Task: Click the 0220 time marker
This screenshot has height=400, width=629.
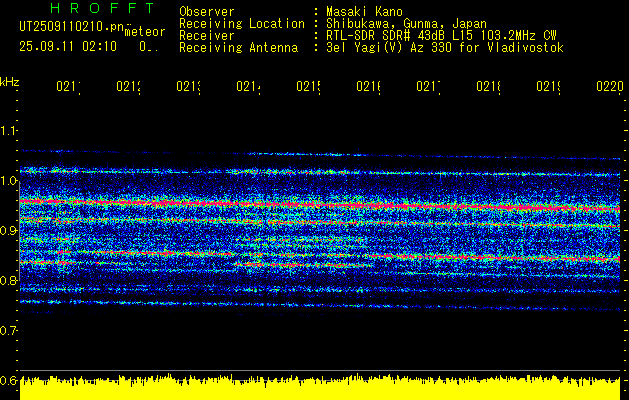Action: (610, 86)
